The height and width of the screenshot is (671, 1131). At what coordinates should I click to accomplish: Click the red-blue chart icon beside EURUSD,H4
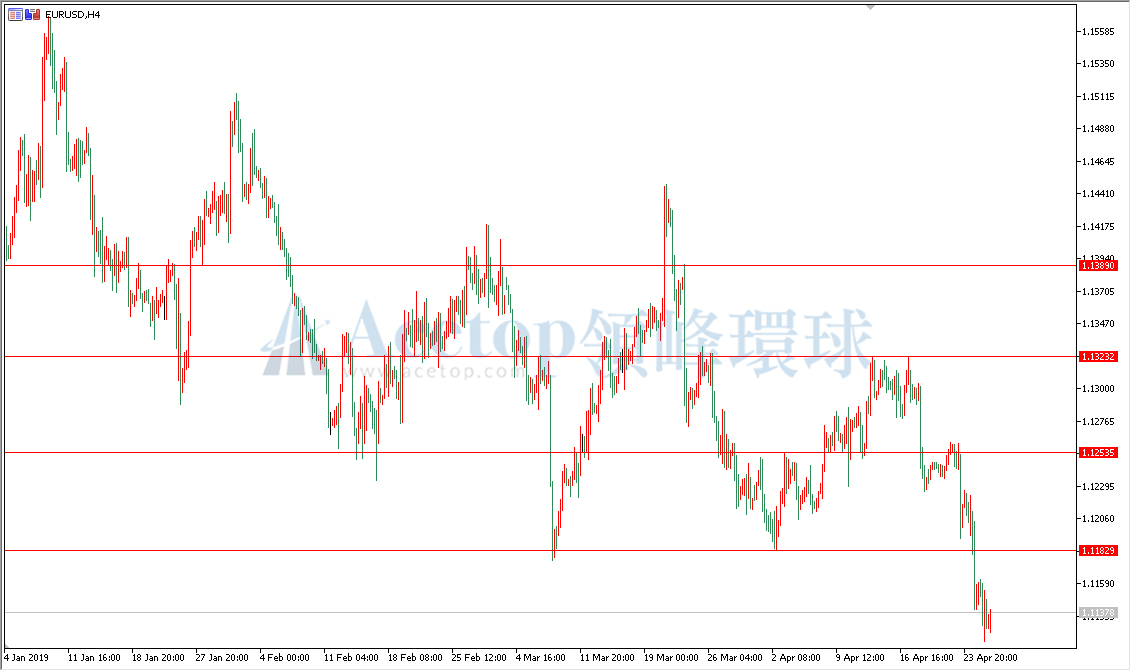pos(32,14)
